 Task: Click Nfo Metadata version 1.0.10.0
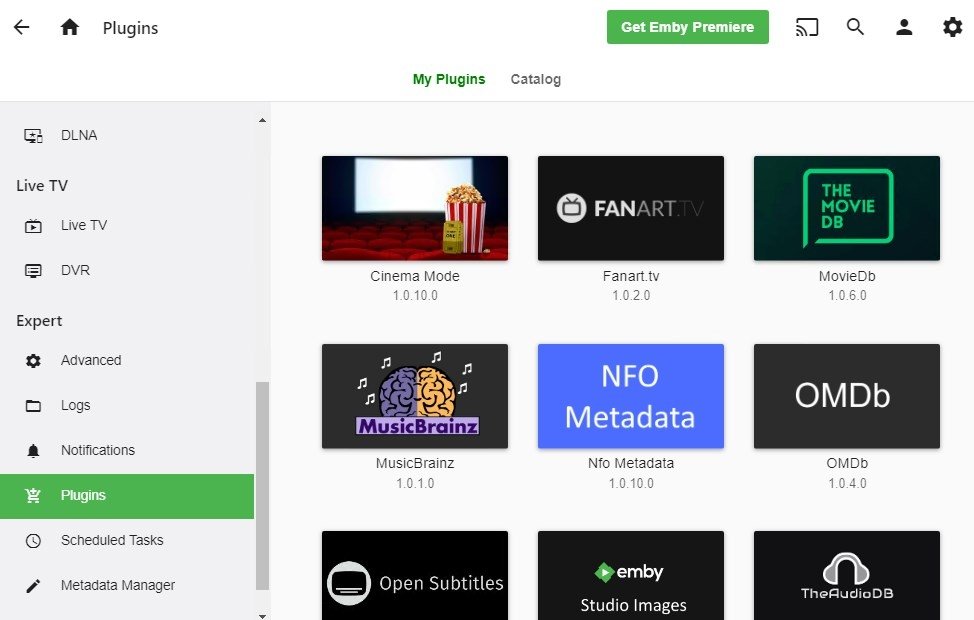pyautogui.click(x=631, y=483)
